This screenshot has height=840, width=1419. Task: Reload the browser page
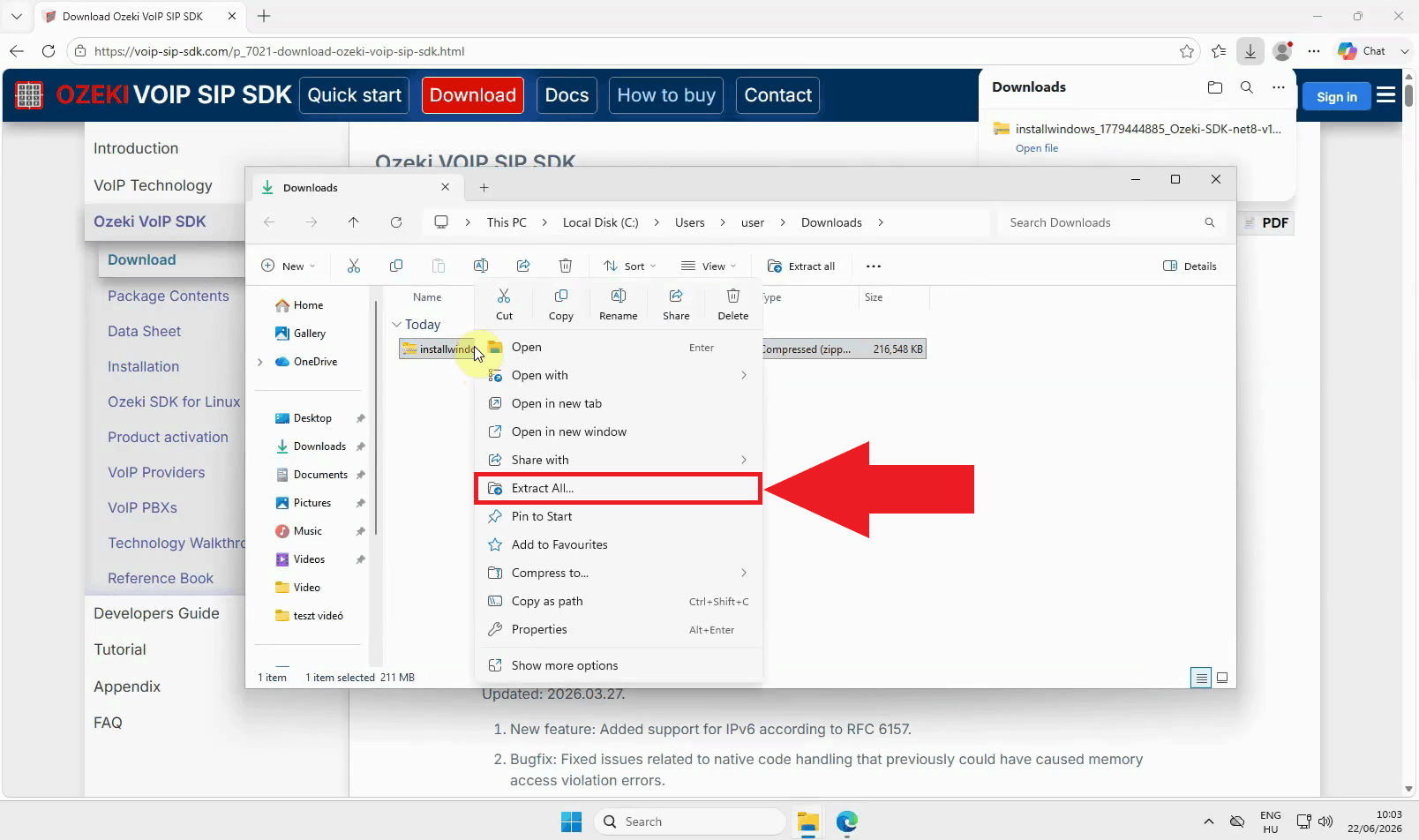(49, 51)
